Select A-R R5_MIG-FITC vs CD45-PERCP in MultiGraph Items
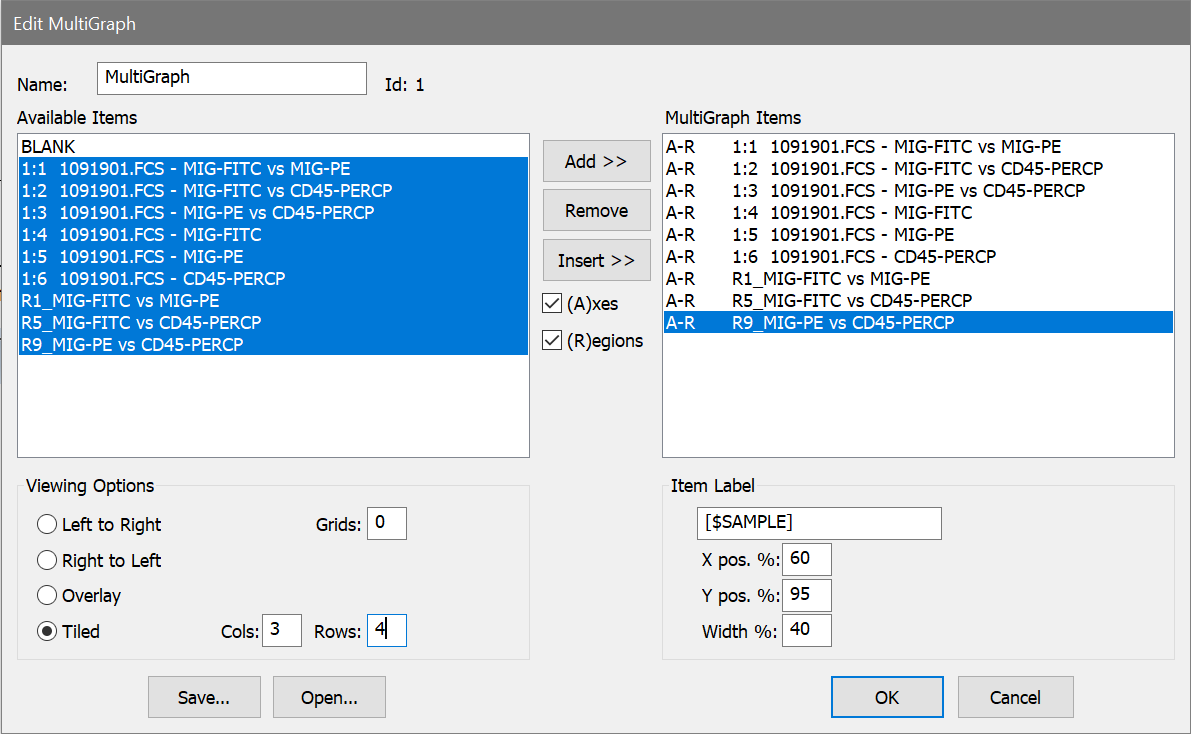 pos(918,301)
